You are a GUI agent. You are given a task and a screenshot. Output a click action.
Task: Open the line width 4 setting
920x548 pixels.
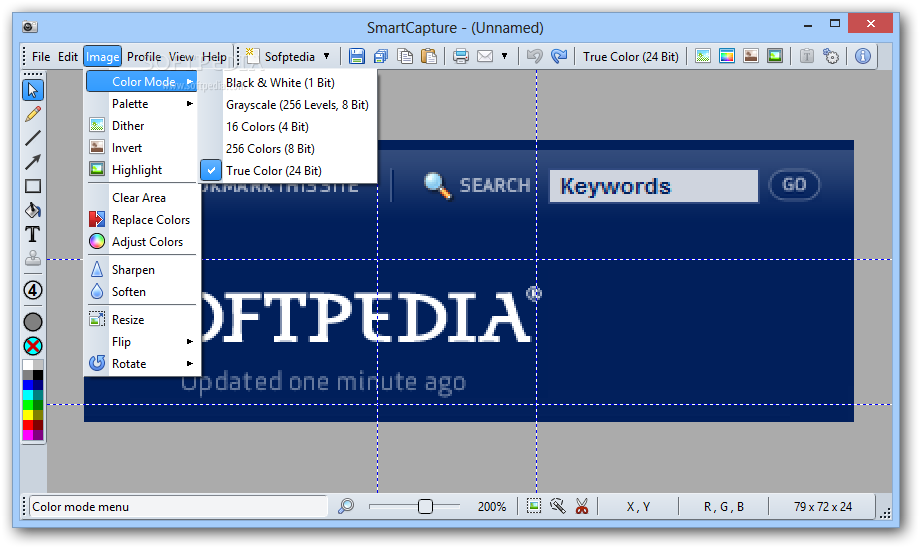click(x=33, y=290)
